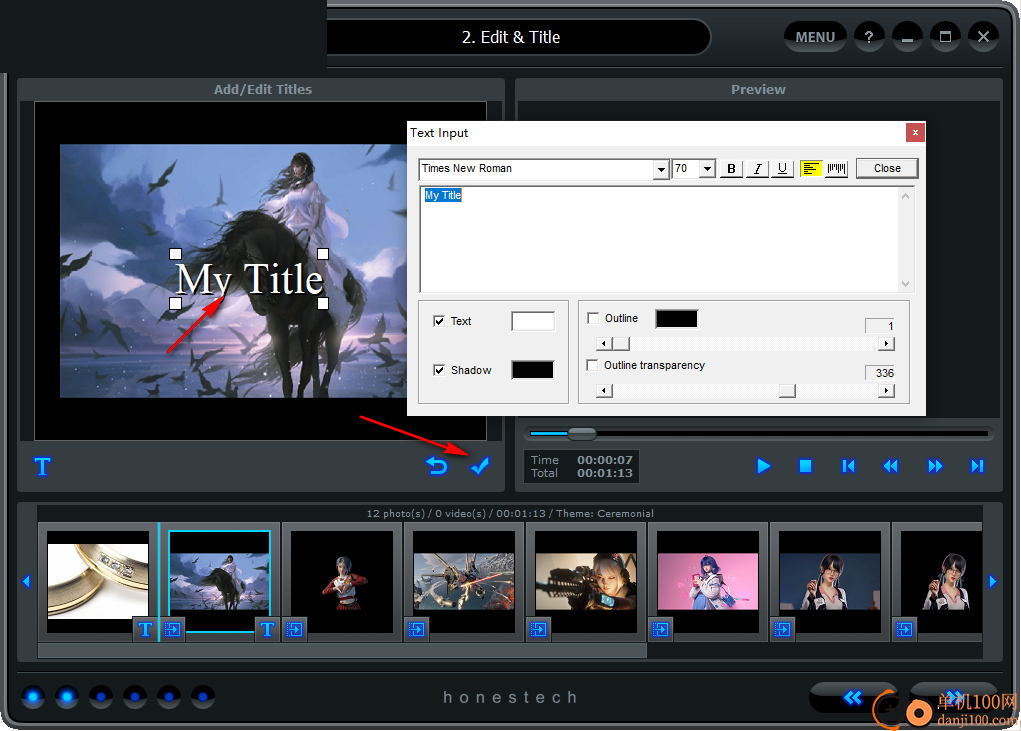Open the help question mark button
This screenshot has height=731, width=1021.
[x=869, y=36]
